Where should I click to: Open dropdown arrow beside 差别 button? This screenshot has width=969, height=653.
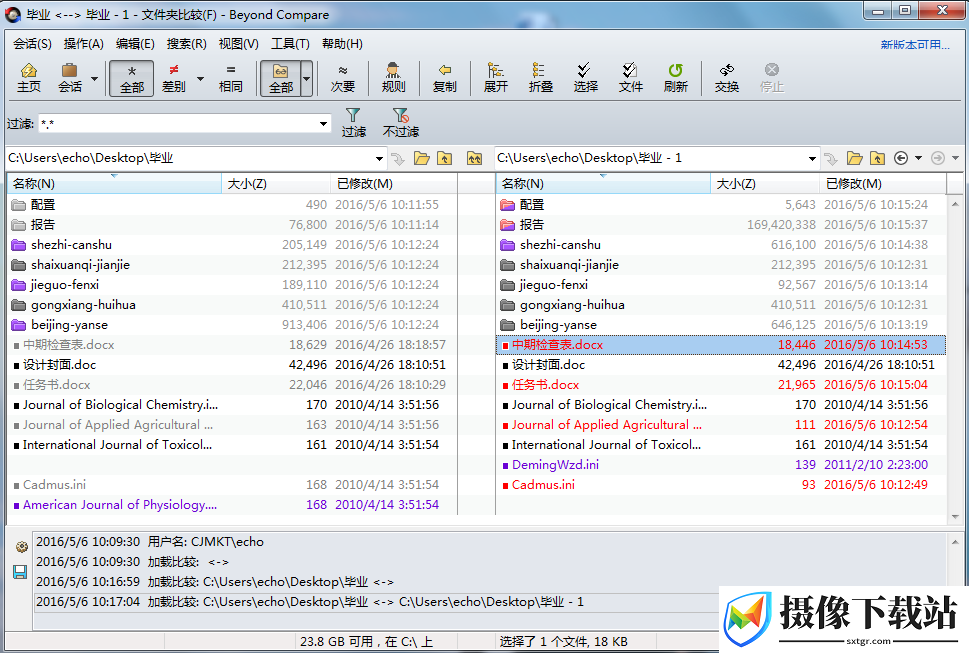pos(200,78)
